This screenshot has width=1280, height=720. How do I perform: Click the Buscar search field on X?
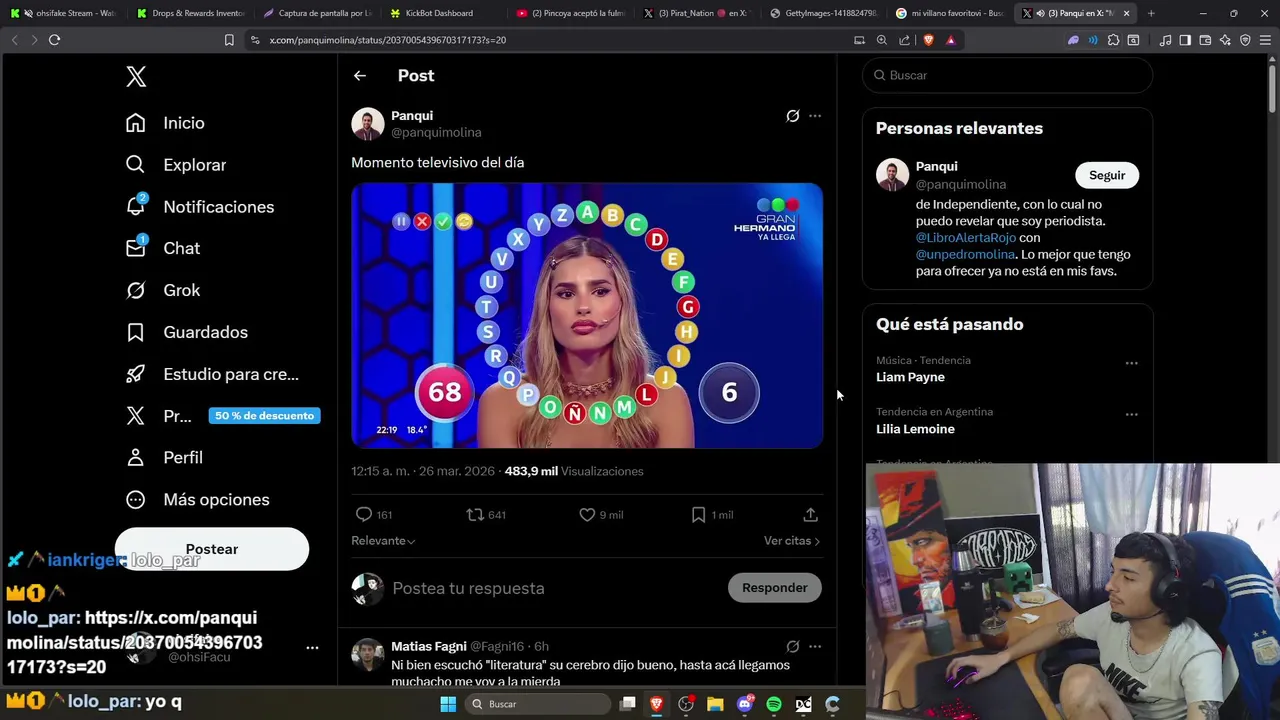pyautogui.click(x=1007, y=75)
